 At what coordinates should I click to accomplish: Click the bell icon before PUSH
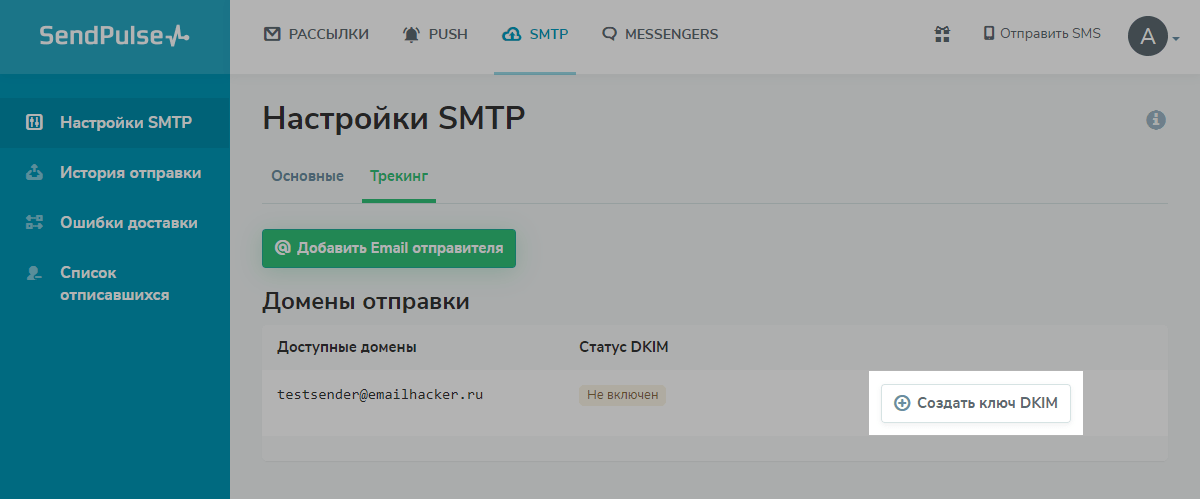(411, 34)
